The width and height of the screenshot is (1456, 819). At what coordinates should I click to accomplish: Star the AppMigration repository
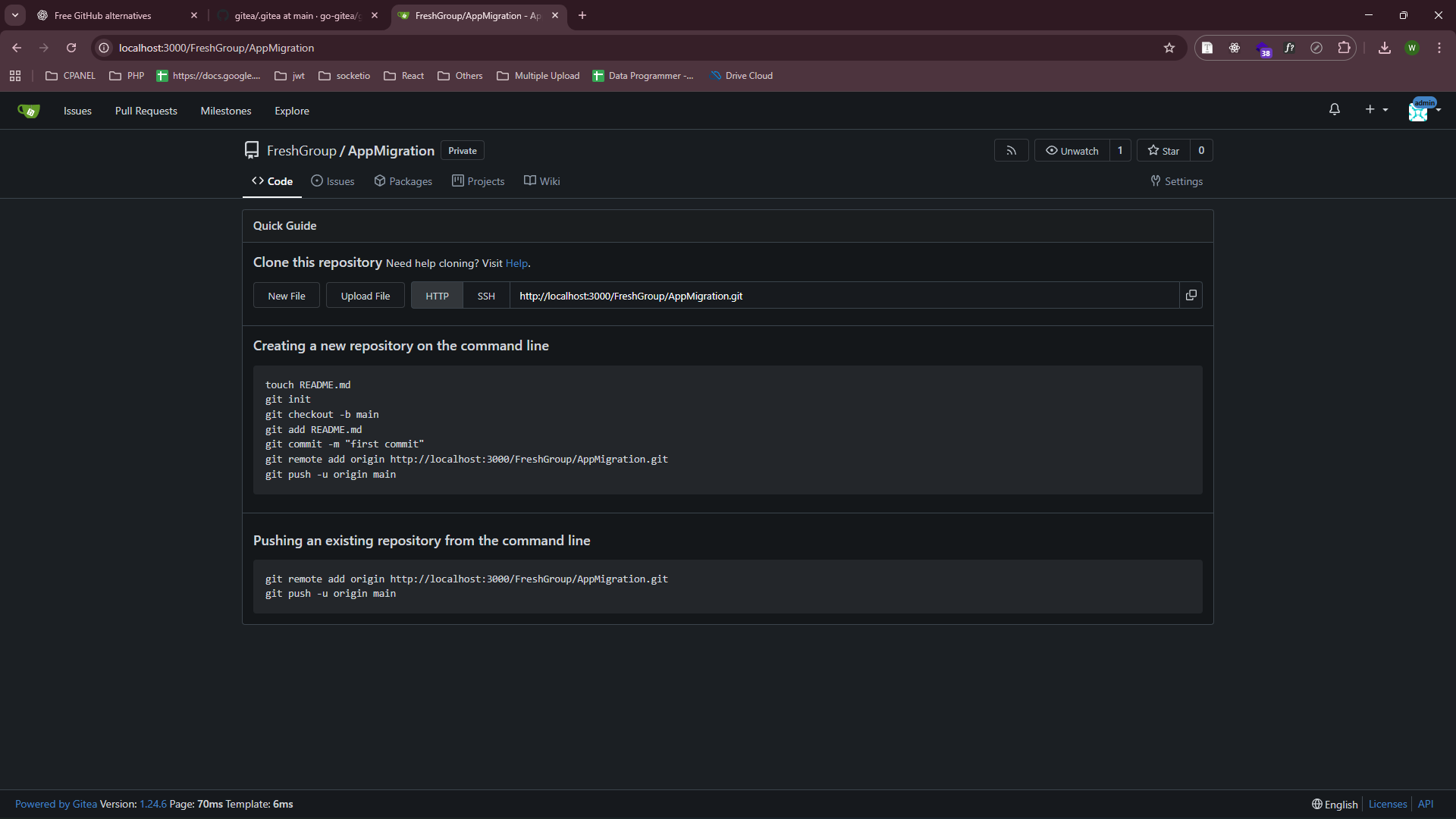1163,151
